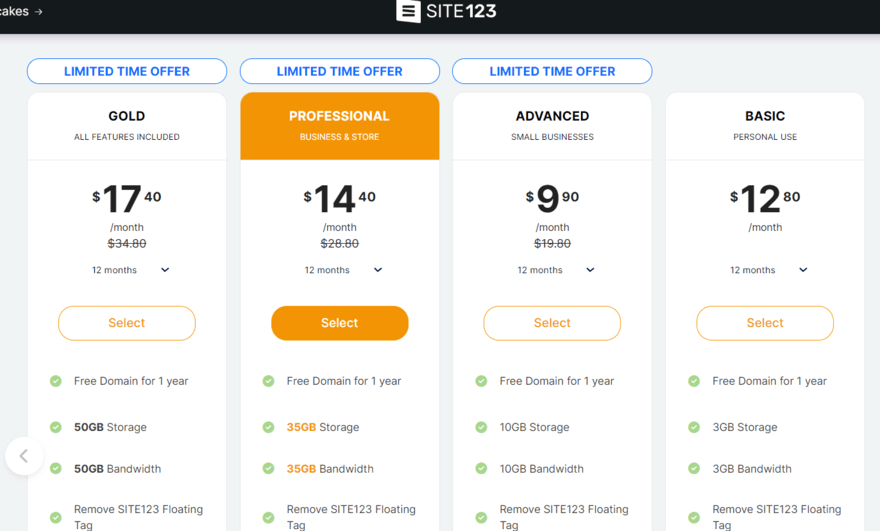This screenshot has width=880, height=531.
Task: Click '3GB Bandwidth' text in Basic
Action: coord(752,469)
